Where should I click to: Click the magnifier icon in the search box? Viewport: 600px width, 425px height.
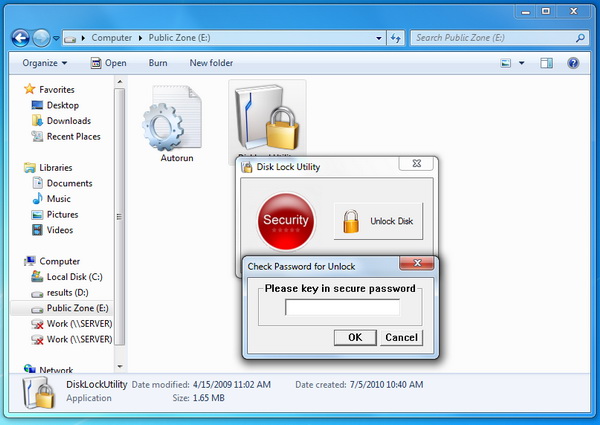[580, 38]
